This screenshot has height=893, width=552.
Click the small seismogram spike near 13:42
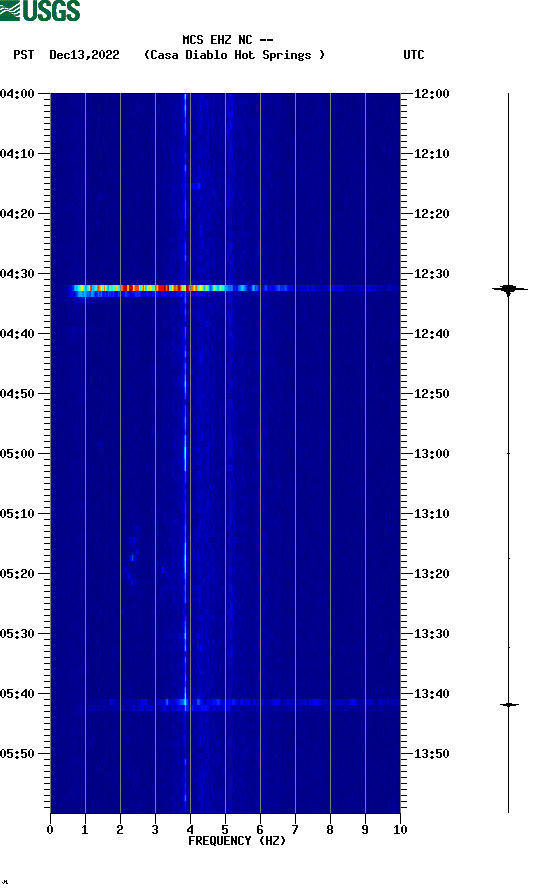pyautogui.click(x=509, y=705)
